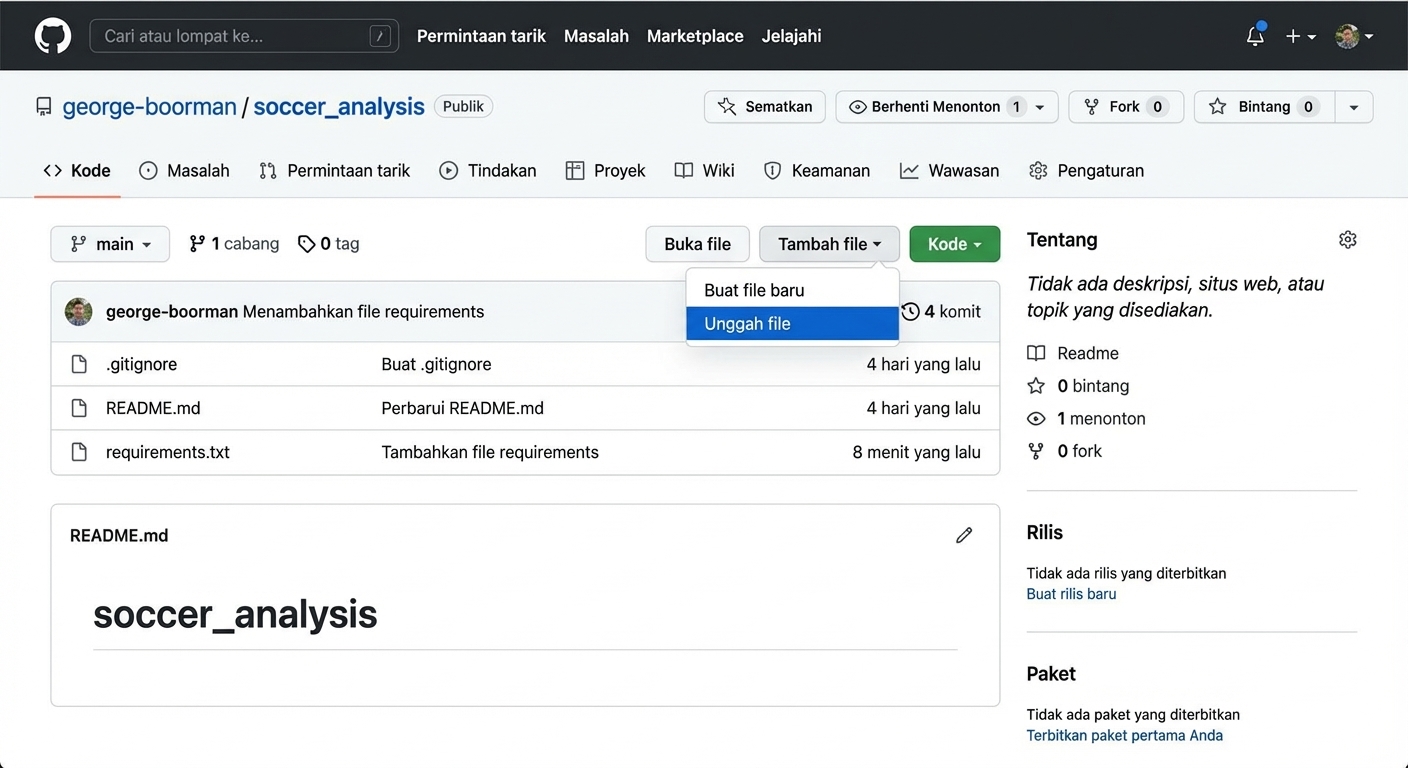The height and width of the screenshot is (768, 1408).
Task: Switch to the Kode tab
Action: click(77, 171)
